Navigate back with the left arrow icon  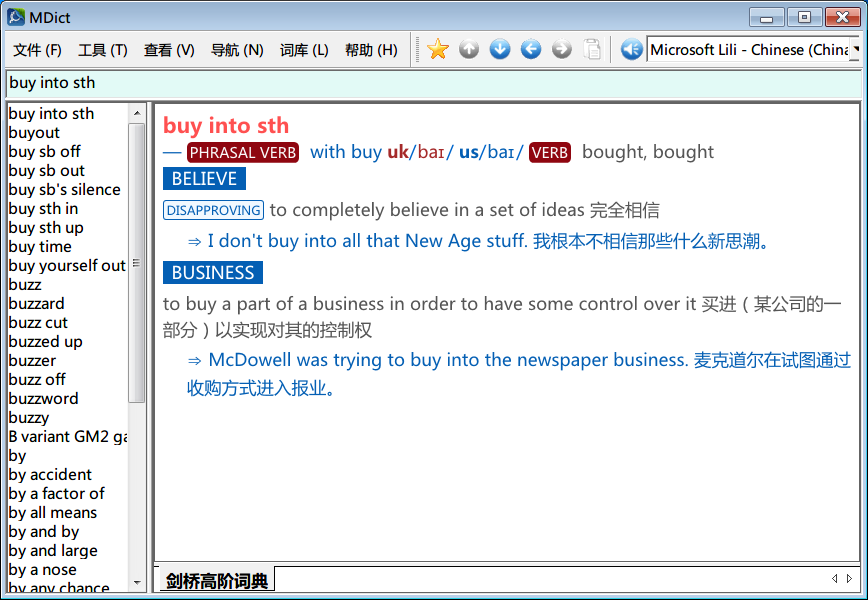coord(531,49)
